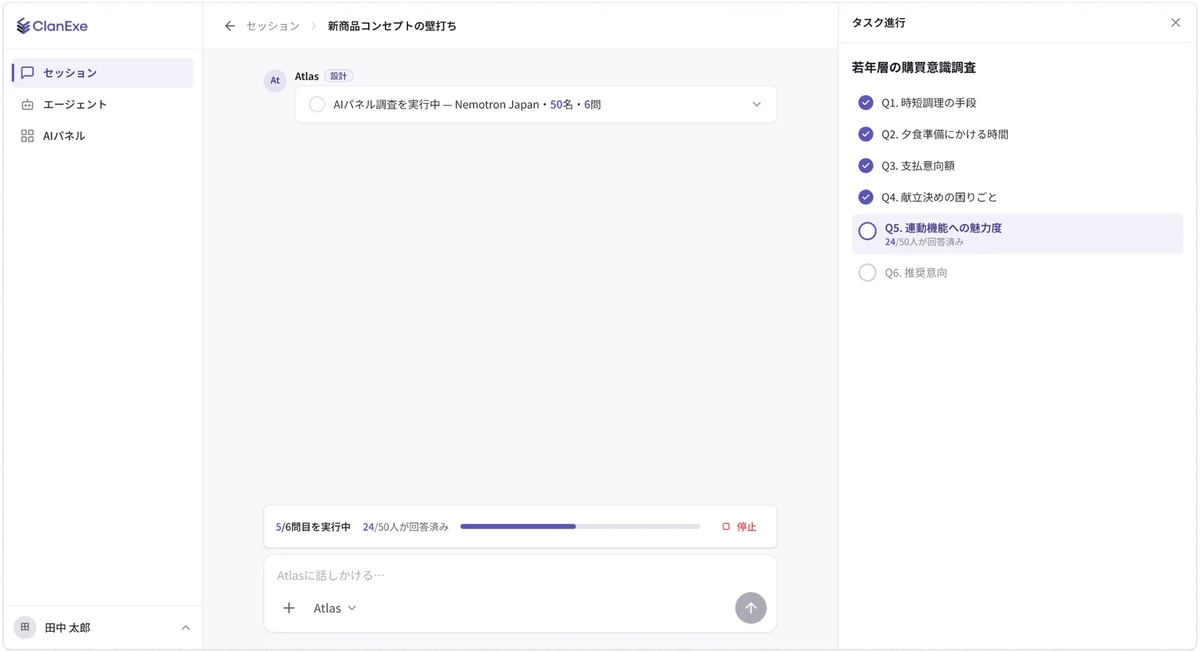Click the Atlas sender name in chat
1200x653 pixels.
[307, 76]
